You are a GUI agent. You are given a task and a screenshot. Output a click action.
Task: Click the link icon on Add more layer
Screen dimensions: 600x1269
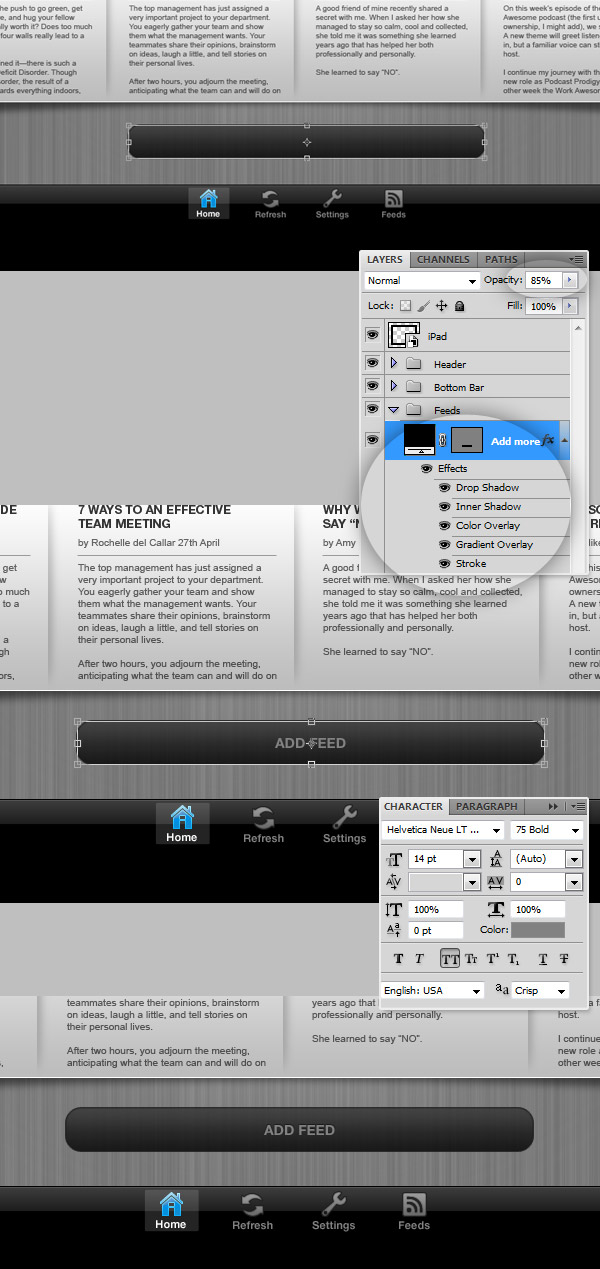tap(443, 440)
